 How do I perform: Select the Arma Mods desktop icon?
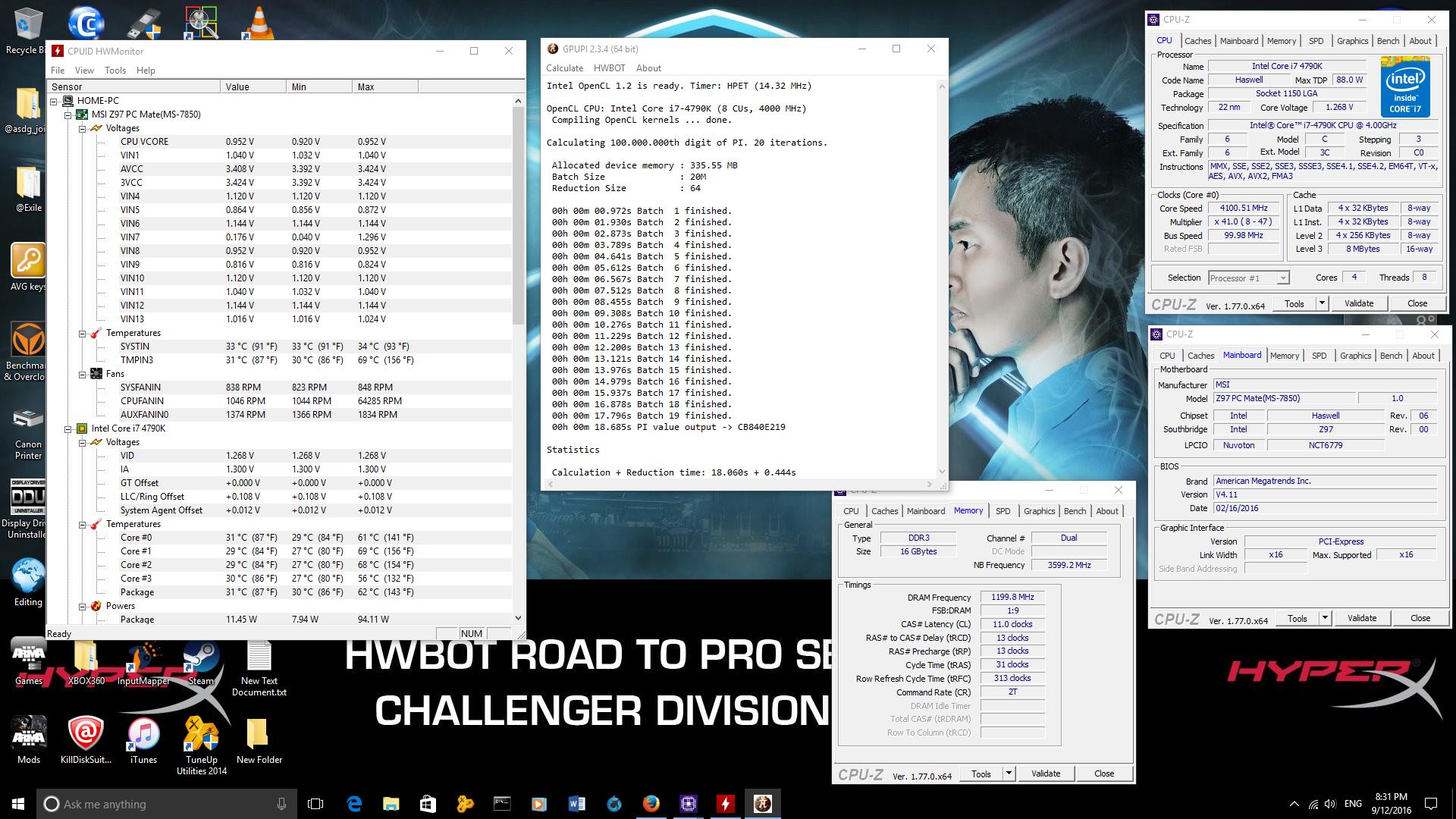tap(29, 740)
